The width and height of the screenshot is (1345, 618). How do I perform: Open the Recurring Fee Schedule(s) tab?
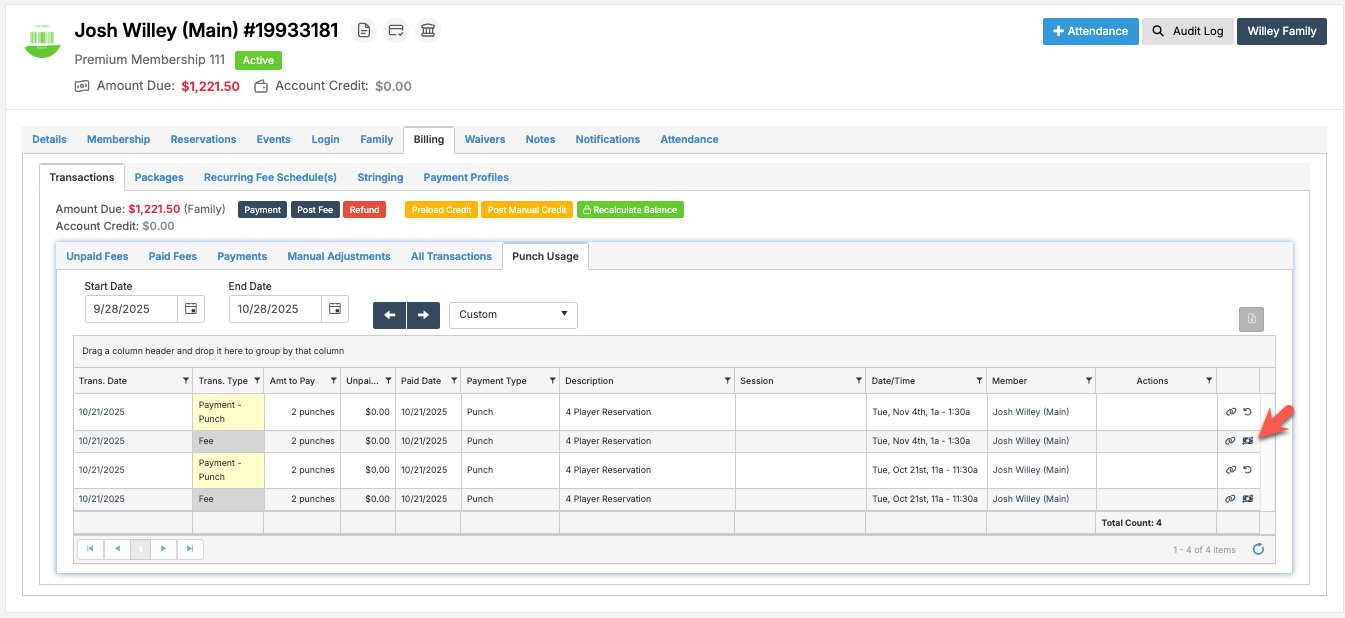(x=270, y=177)
